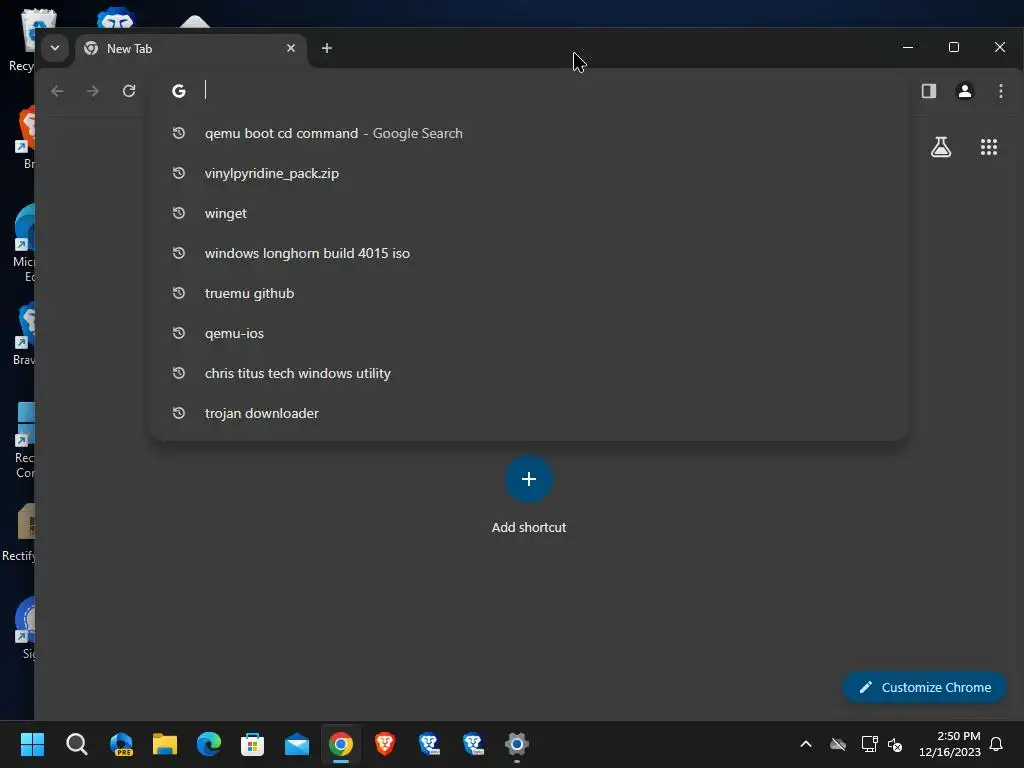Open the Windows Start menu

[x=32, y=744]
